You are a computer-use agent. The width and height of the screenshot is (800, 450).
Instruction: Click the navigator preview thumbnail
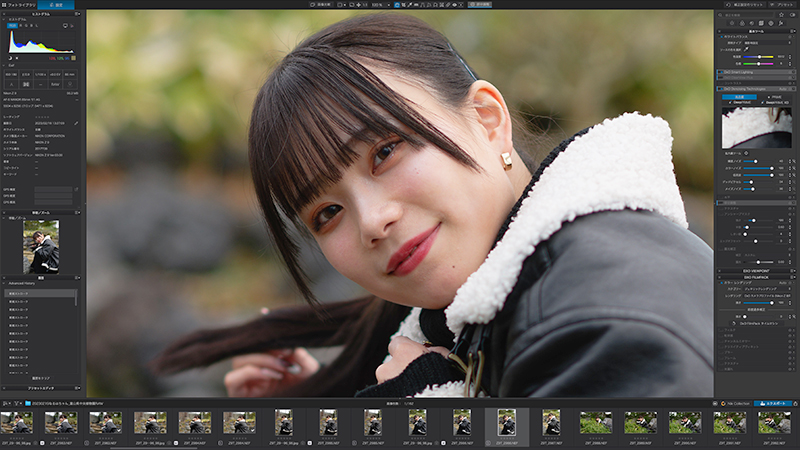click(x=41, y=247)
